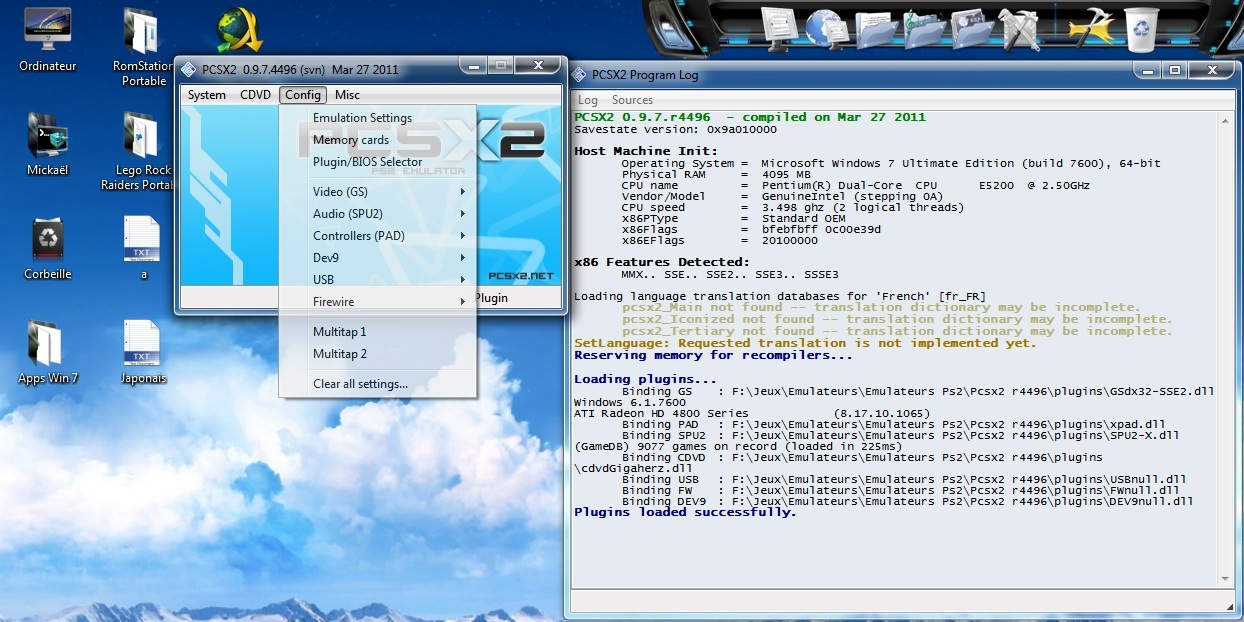Select the text file named a
Screen dimensions: 1244x622
click(x=143, y=248)
